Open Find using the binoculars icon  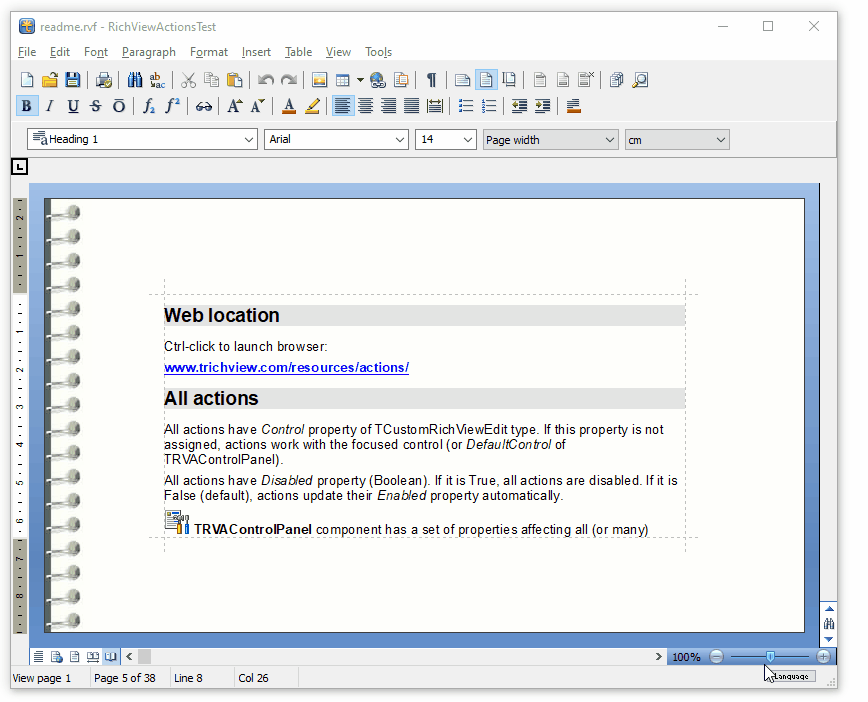(135, 80)
